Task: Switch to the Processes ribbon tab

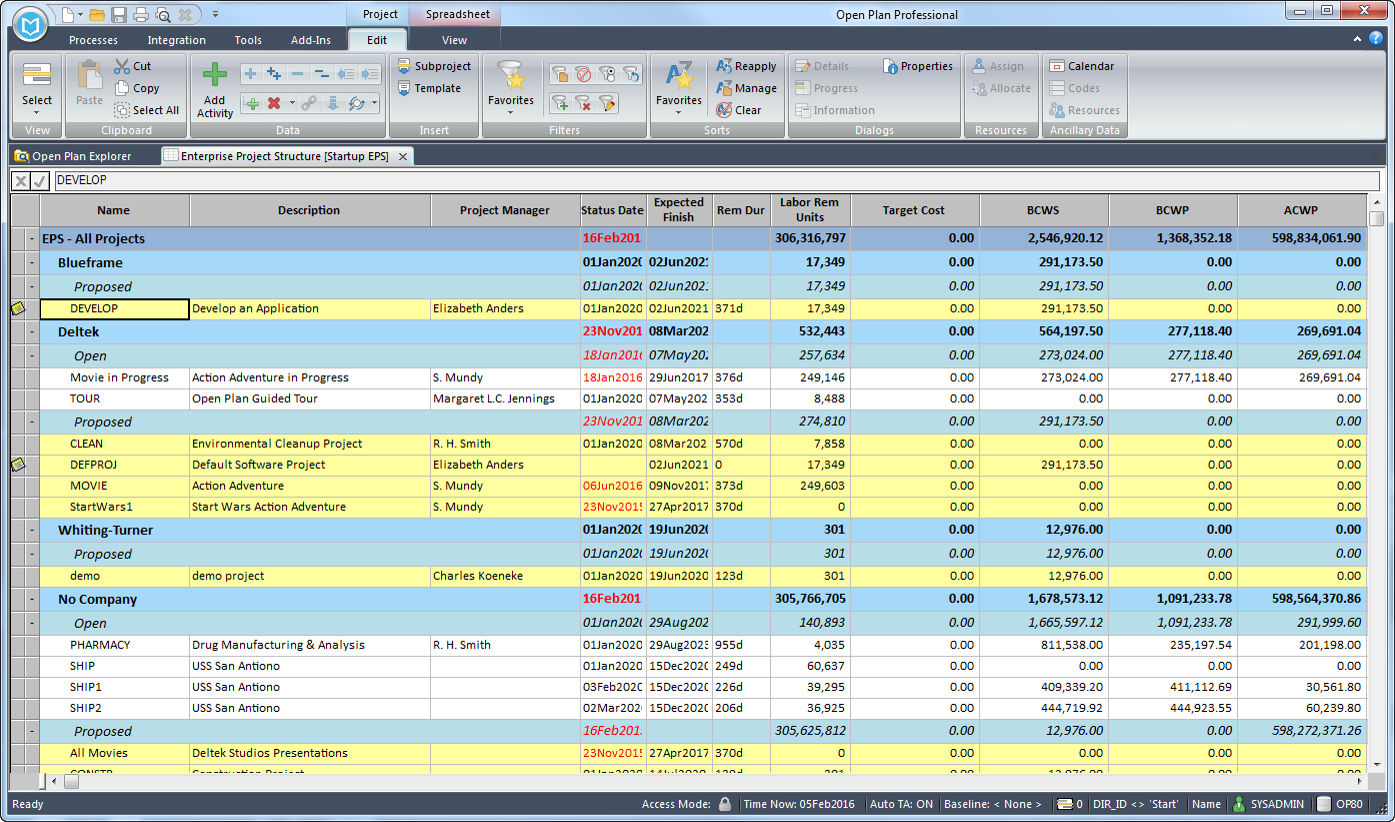Action: (x=93, y=40)
